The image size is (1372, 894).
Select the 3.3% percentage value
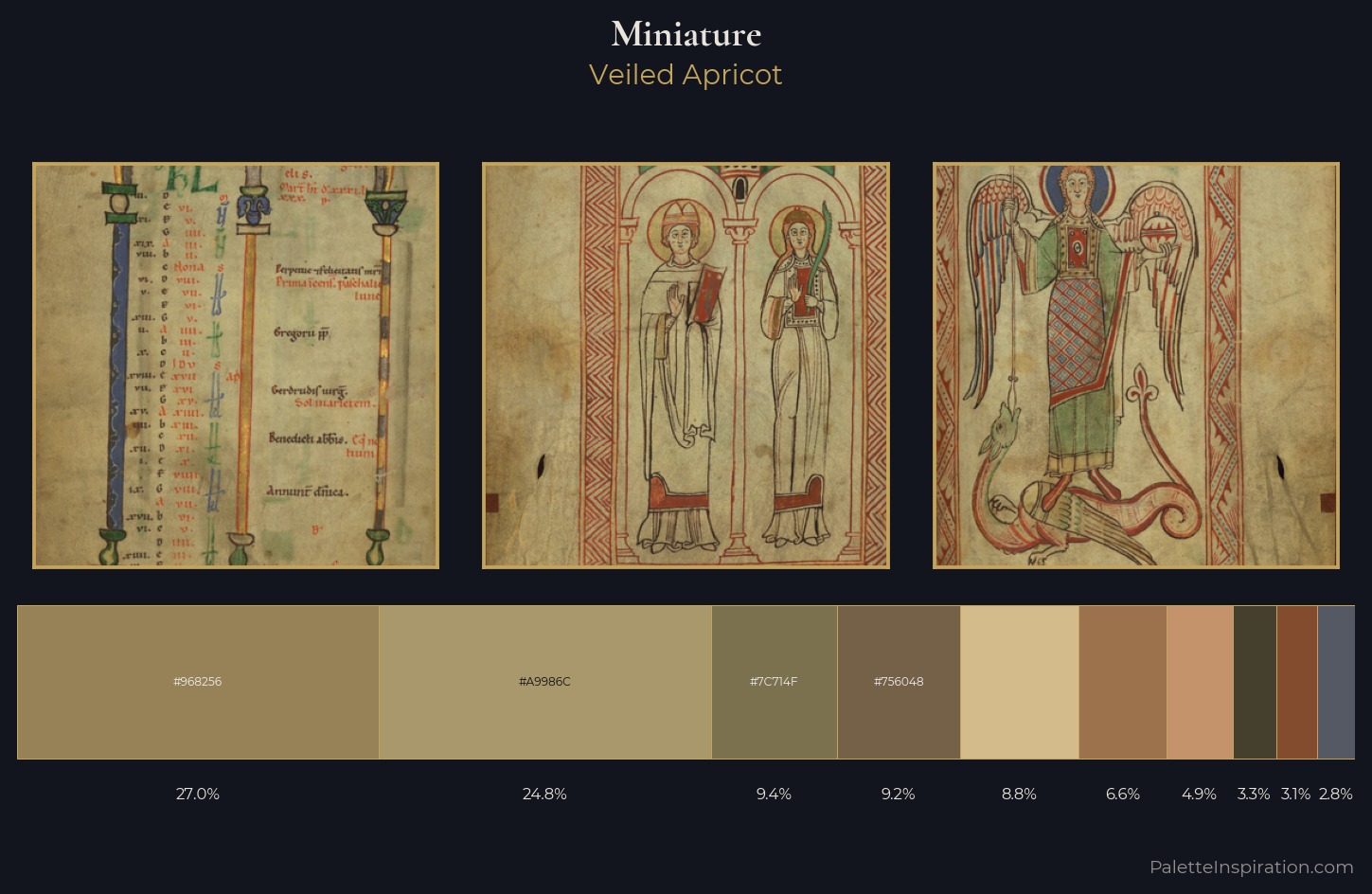click(1254, 794)
